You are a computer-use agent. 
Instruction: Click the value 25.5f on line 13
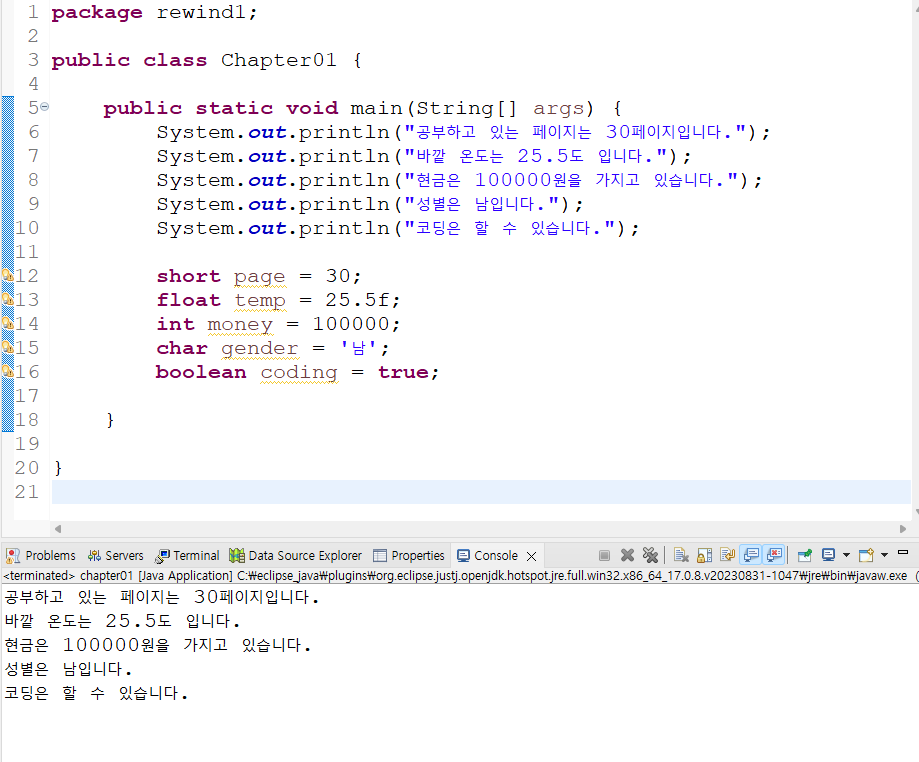pos(358,301)
